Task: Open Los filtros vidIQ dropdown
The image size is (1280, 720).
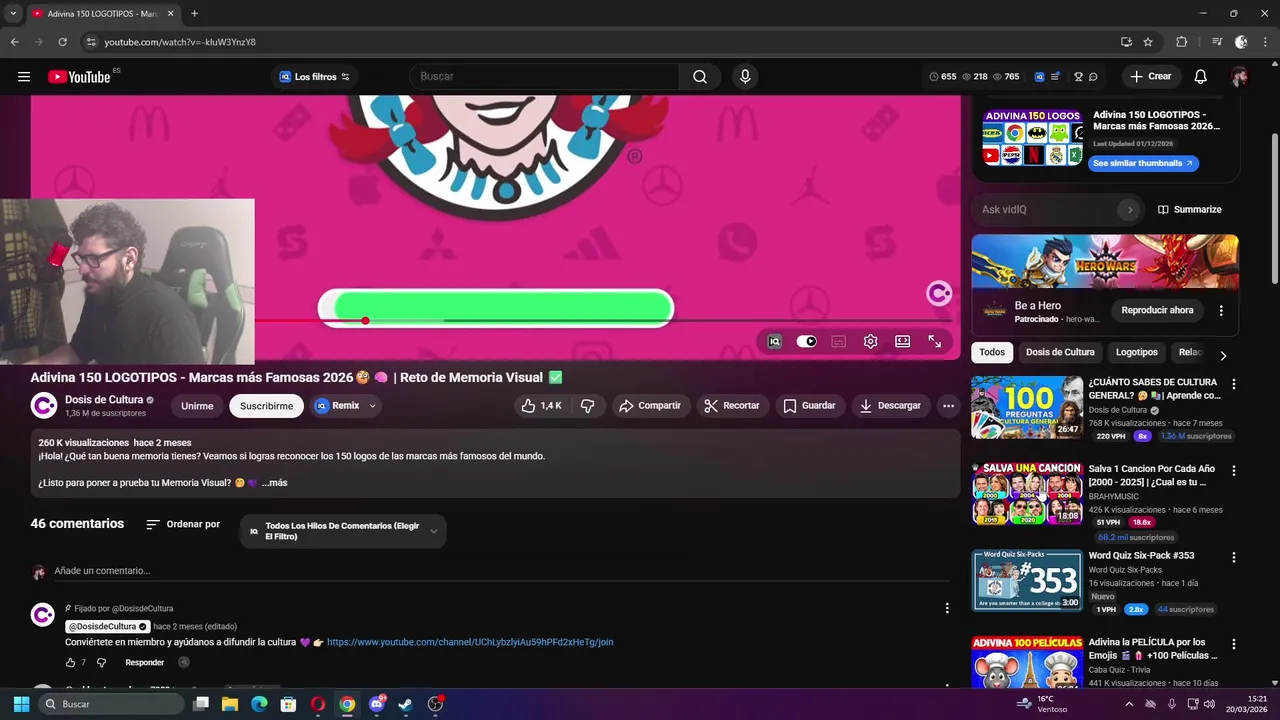Action: (x=315, y=77)
